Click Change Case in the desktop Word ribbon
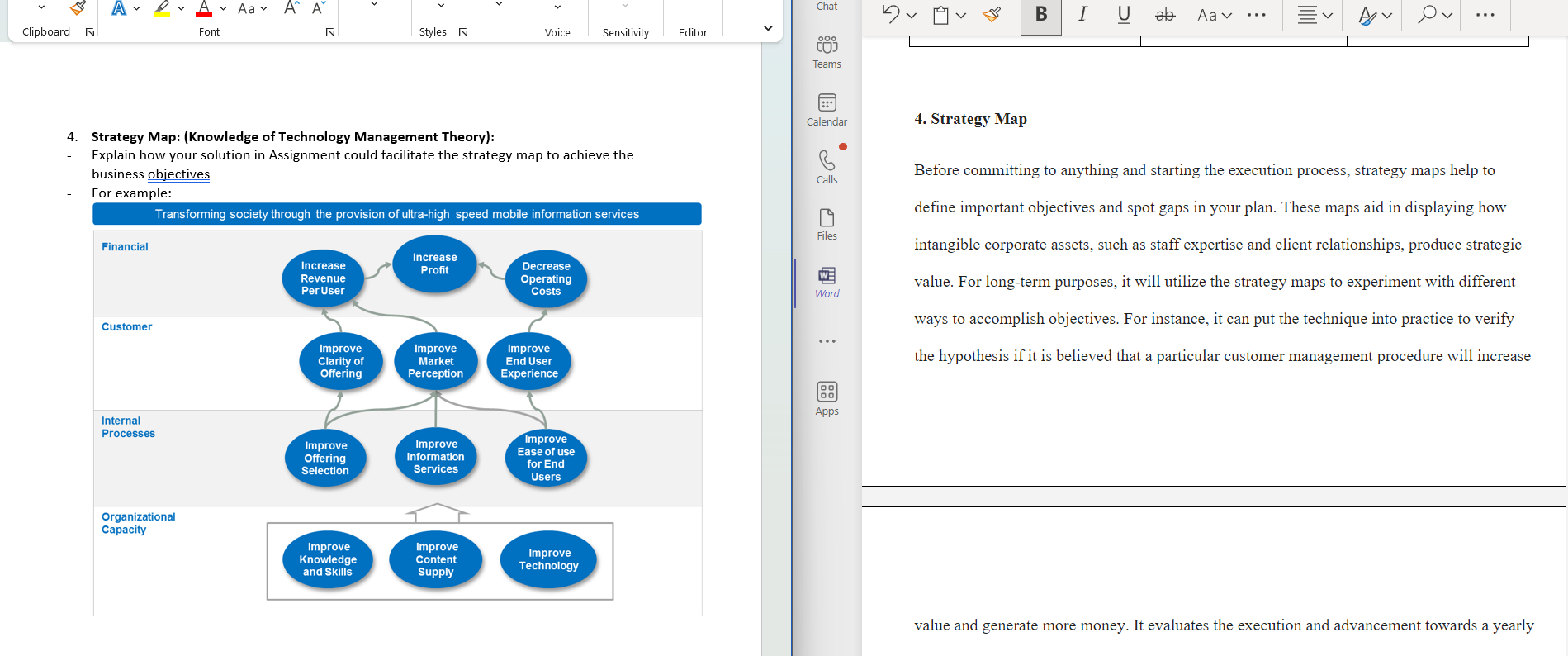 click(x=246, y=8)
